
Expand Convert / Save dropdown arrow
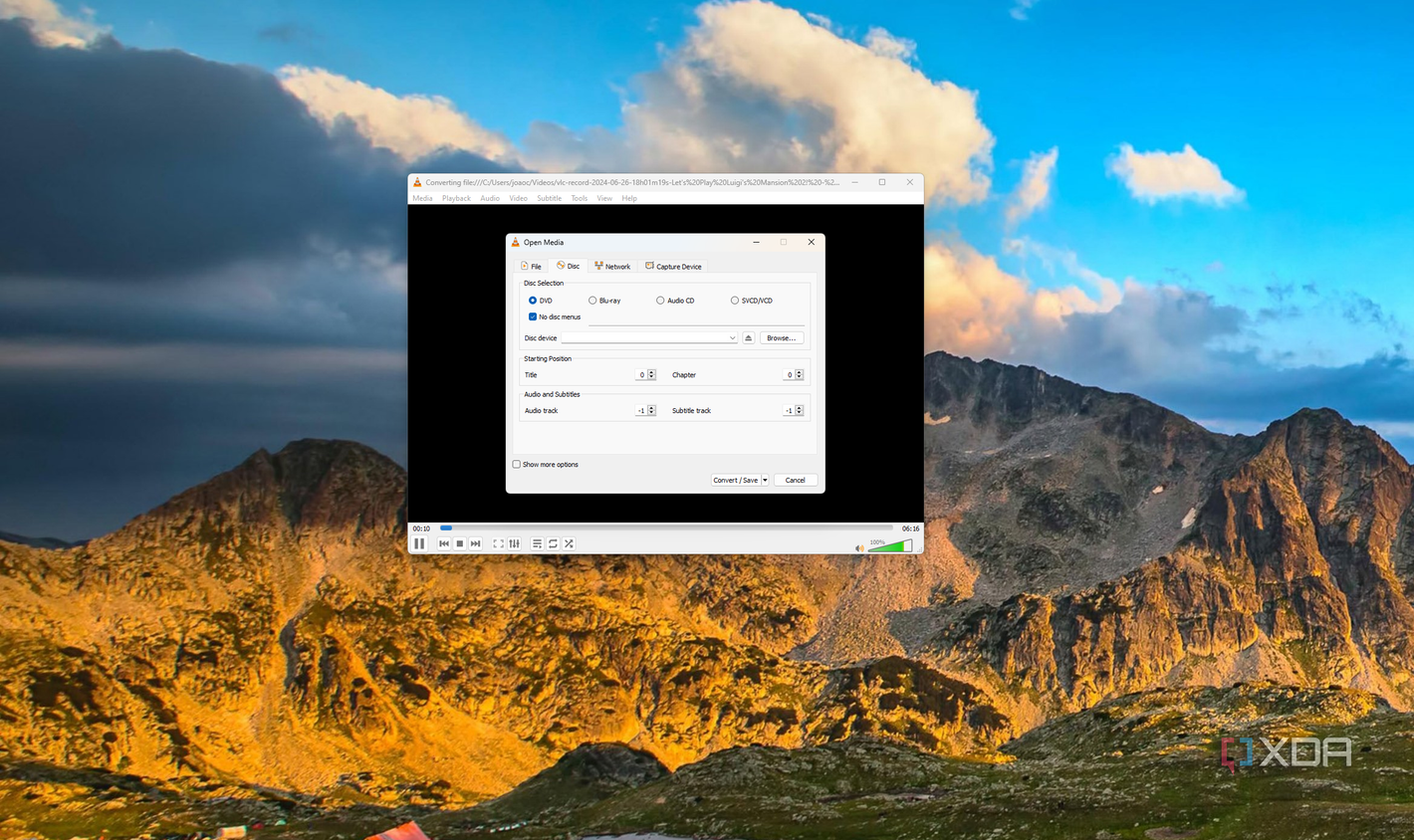point(765,480)
